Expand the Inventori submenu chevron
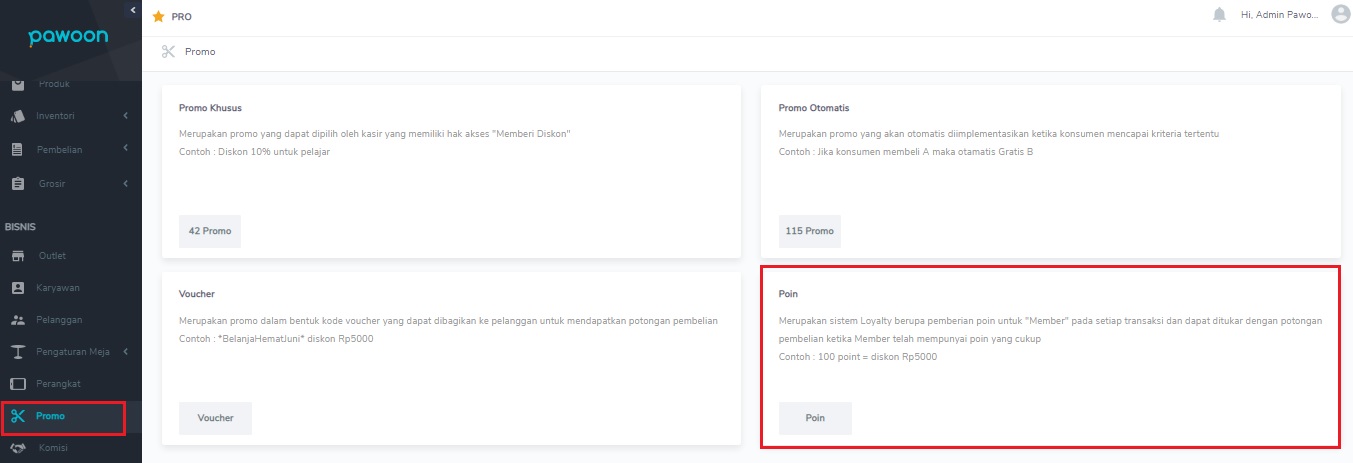 pos(126,116)
